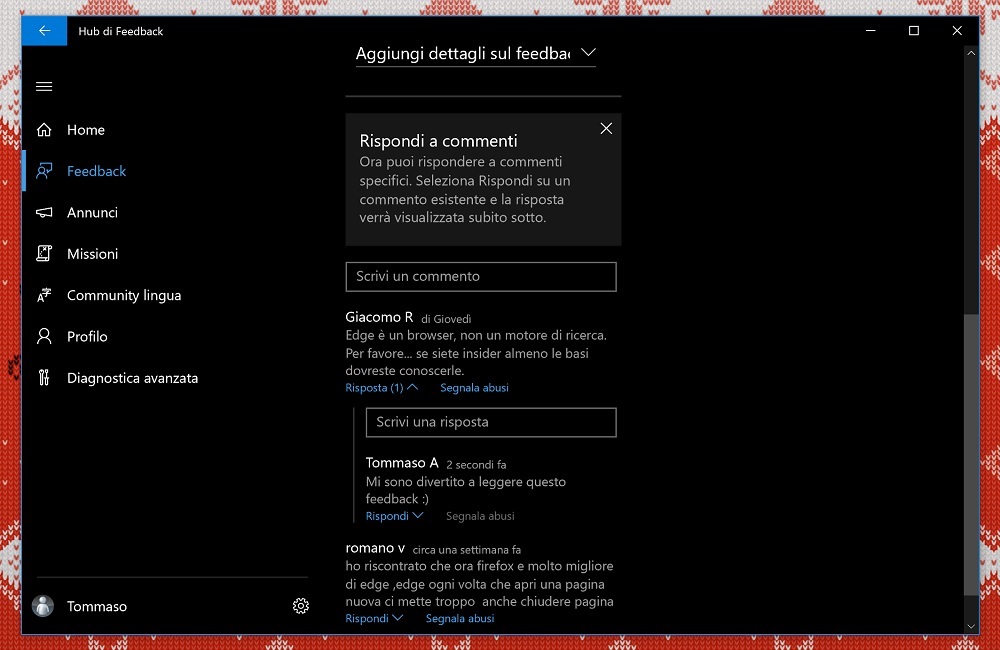The width and height of the screenshot is (1000, 650).
Task: Report abuse on Giacomo R's comment
Action: click(474, 388)
